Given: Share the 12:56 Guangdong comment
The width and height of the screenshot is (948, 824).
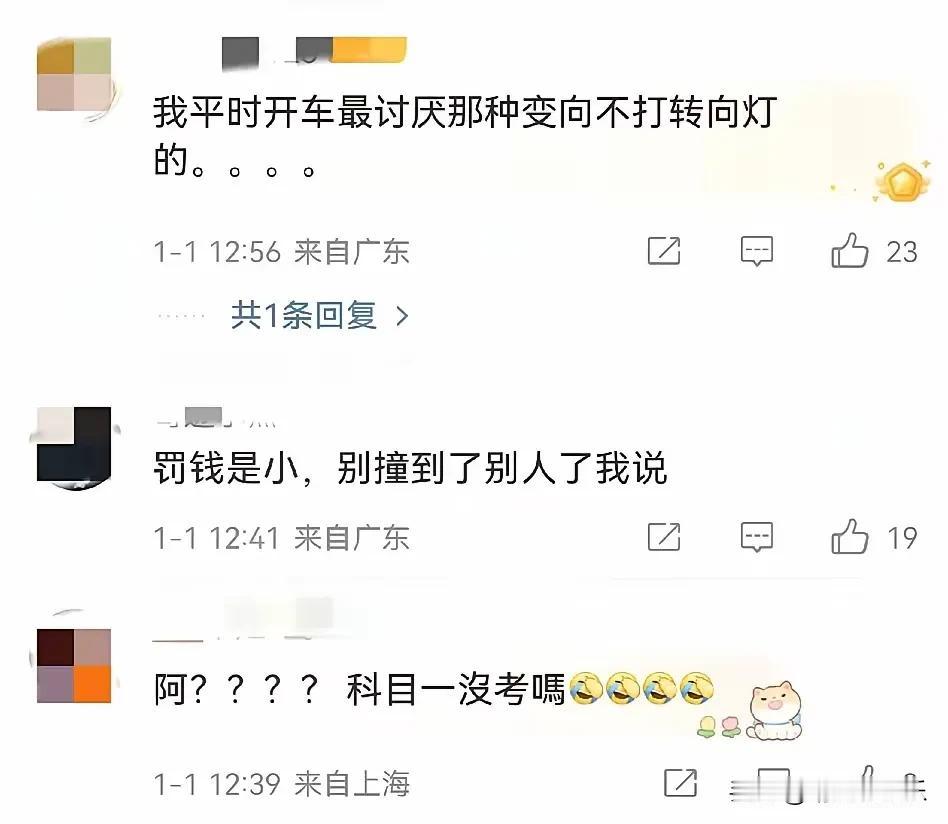Looking at the screenshot, I should pyautogui.click(x=664, y=251).
